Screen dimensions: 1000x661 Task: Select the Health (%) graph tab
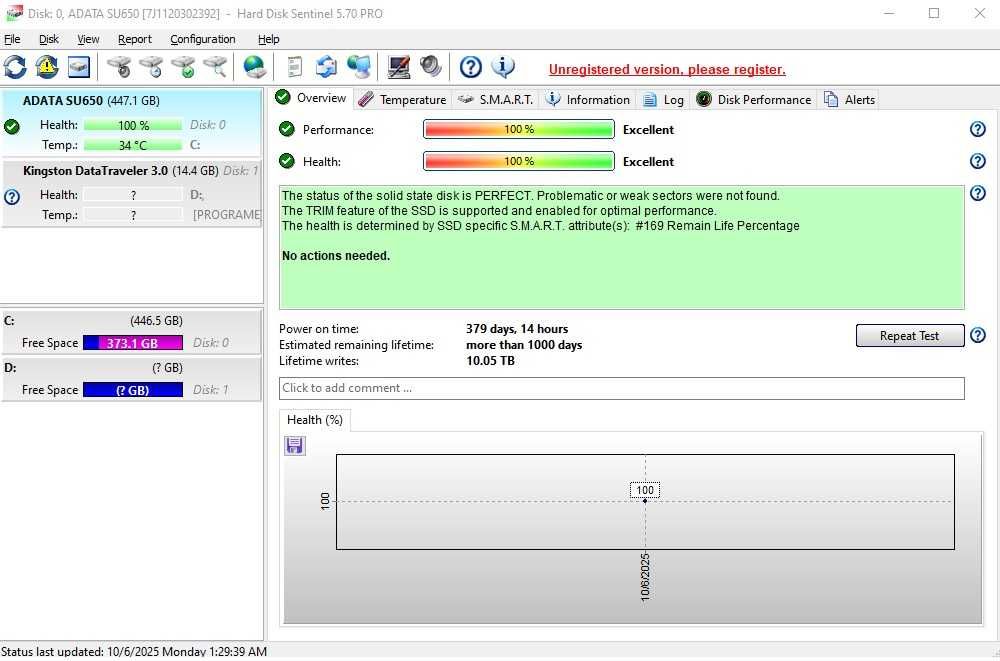pyautogui.click(x=315, y=422)
